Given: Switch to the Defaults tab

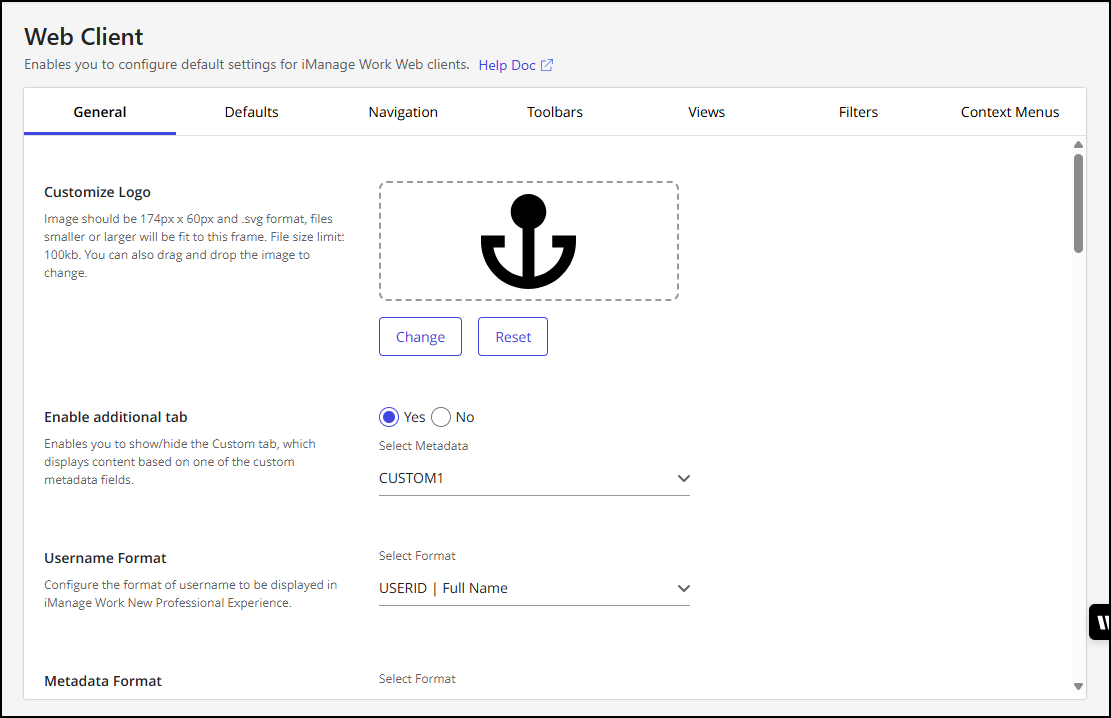Looking at the screenshot, I should (x=252, y=112).
